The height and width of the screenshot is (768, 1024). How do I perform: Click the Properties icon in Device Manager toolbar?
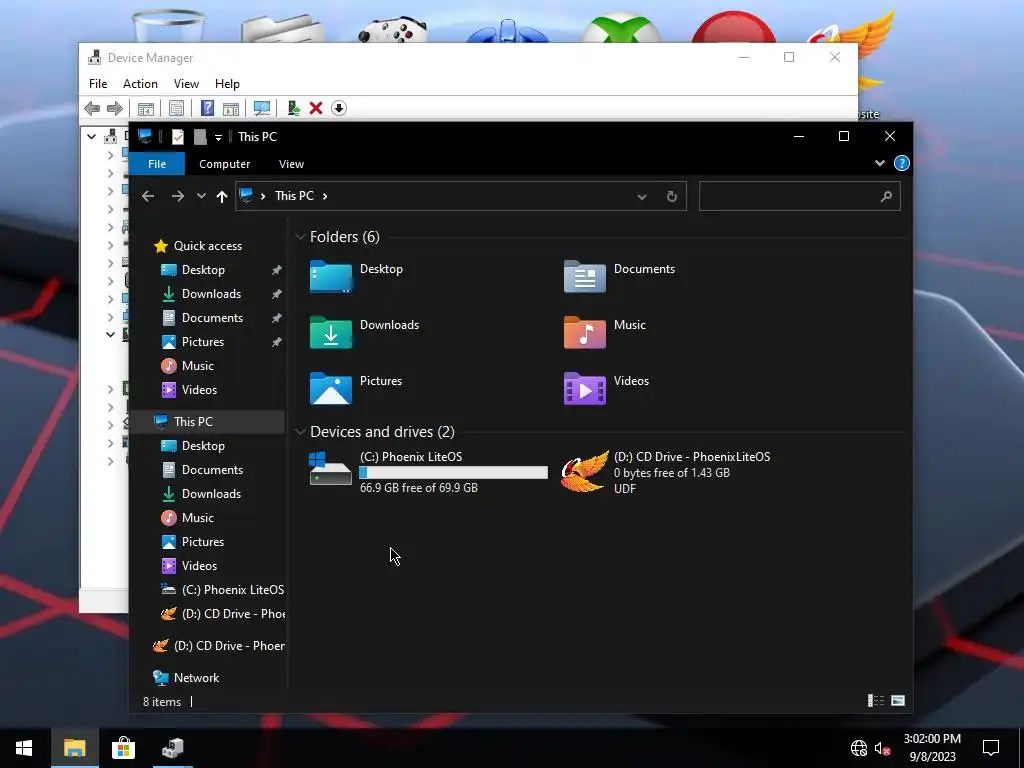[x=176, y=108]
